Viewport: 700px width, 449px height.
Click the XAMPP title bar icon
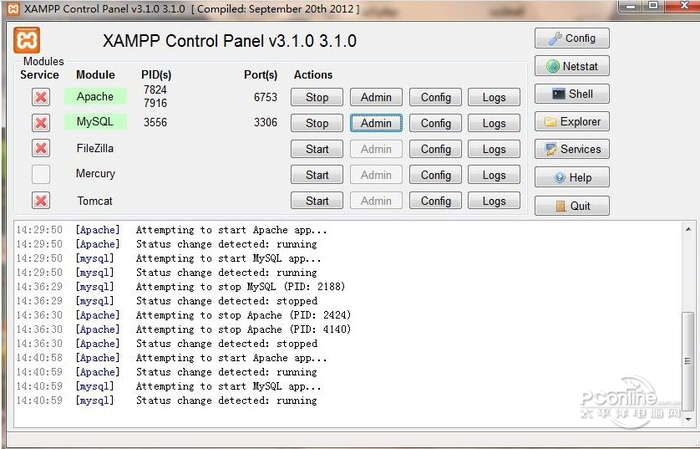(x=13, y=8)
